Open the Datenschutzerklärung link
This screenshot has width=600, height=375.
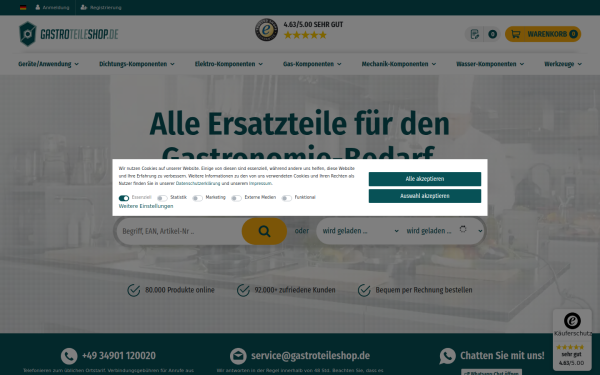(198, 183)
